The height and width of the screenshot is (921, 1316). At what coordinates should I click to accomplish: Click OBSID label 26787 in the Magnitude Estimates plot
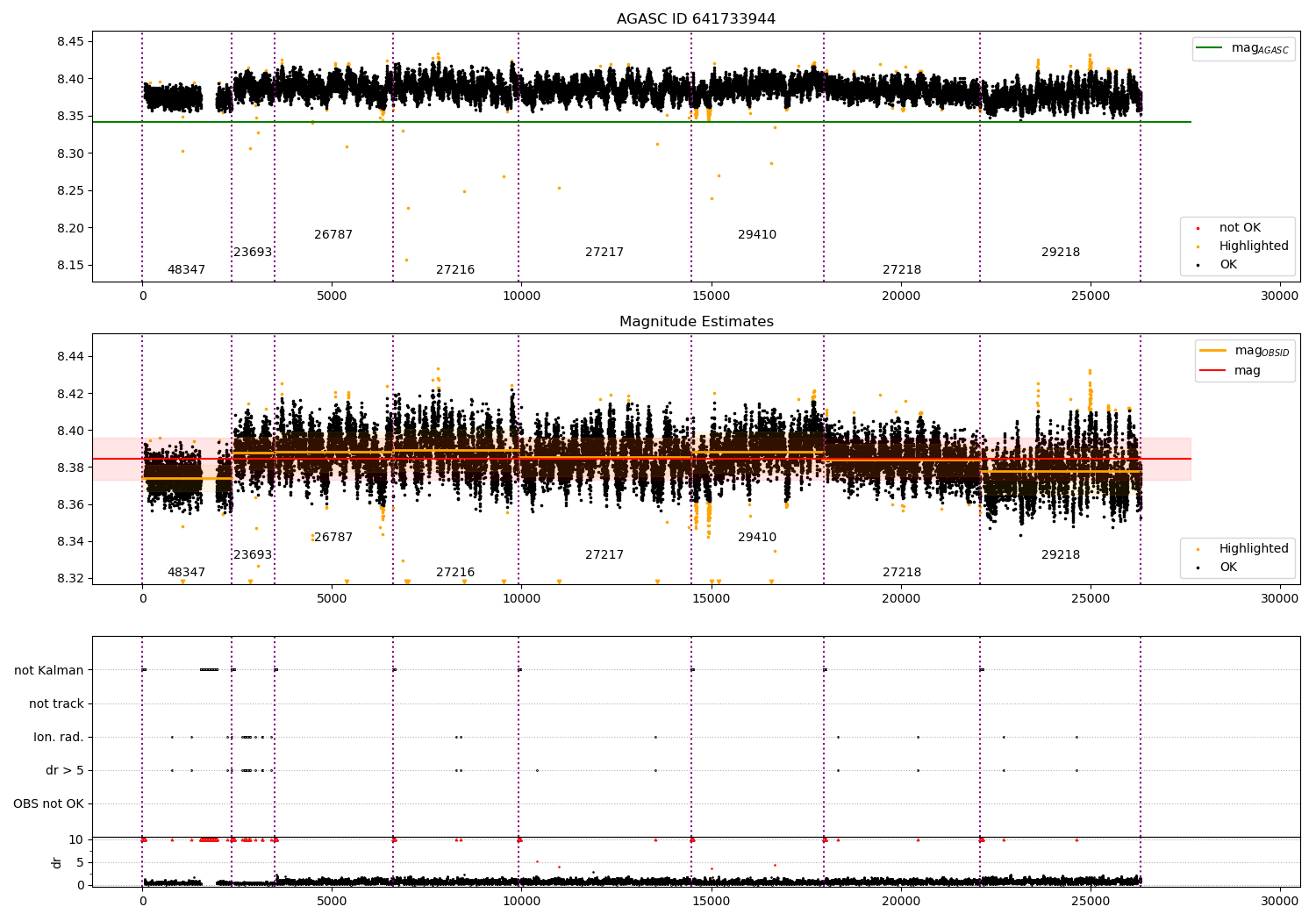point(333,538)
